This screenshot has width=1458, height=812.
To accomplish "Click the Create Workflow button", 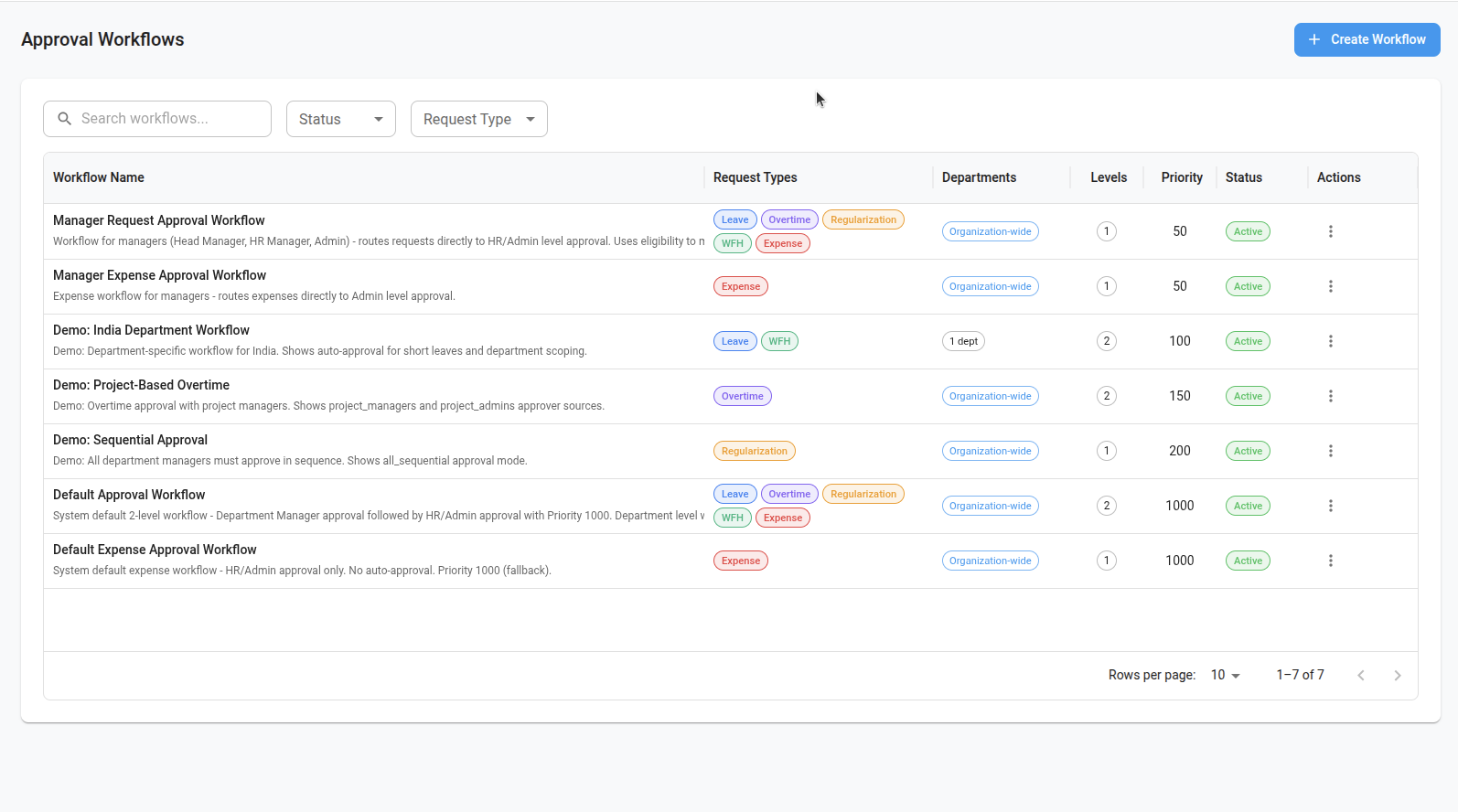I will click(x=1367, y=39).
